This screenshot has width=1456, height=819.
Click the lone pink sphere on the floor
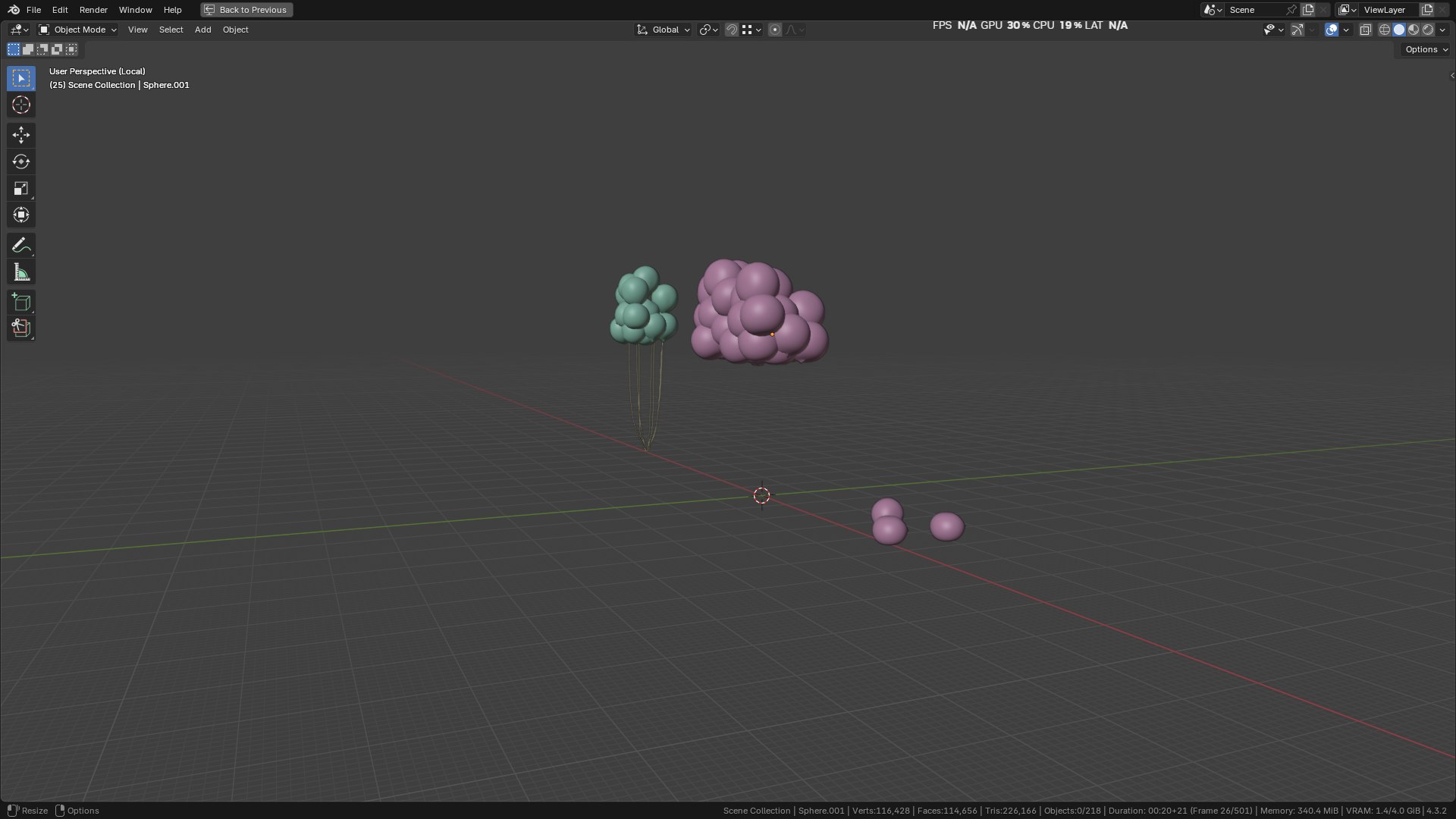[946, 526]
